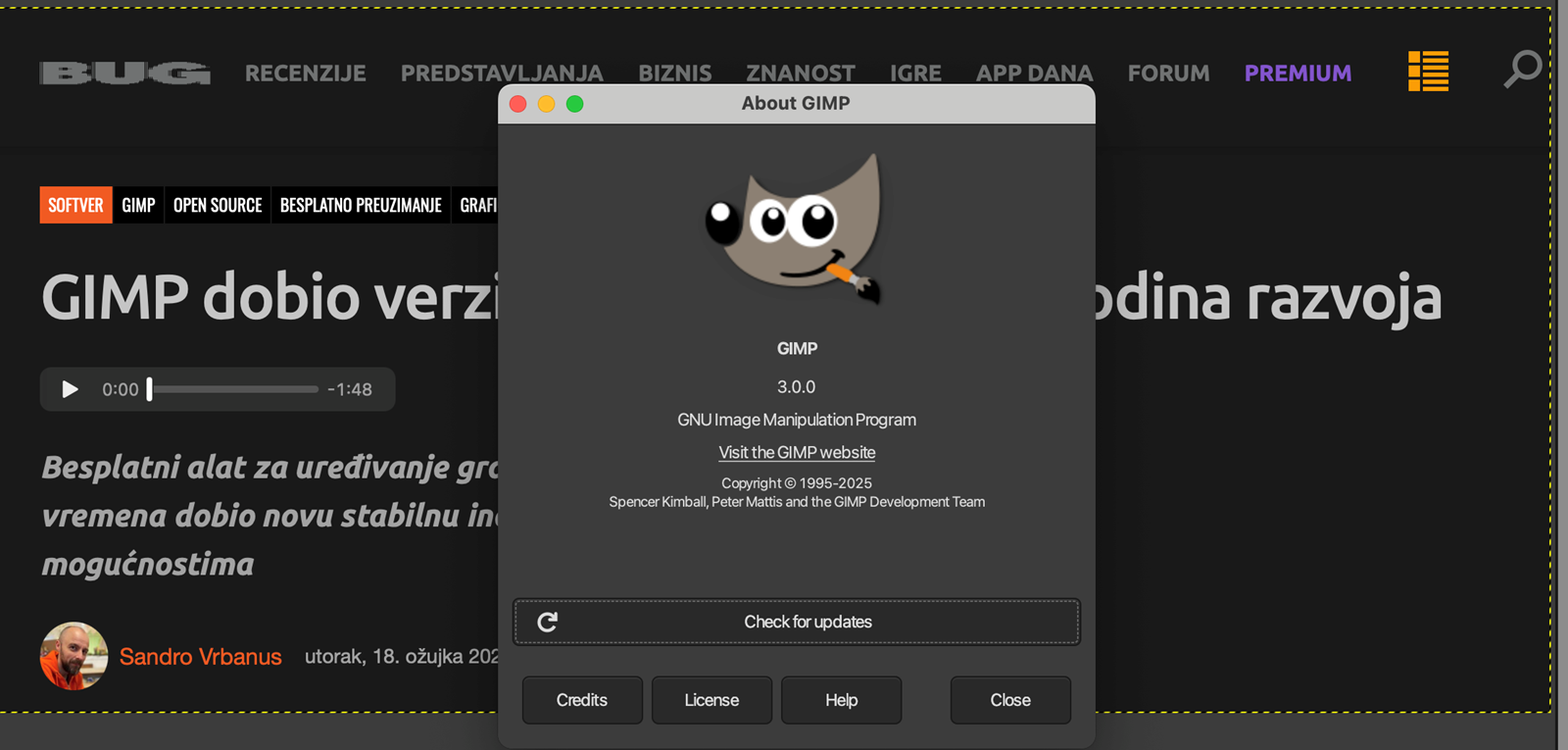Screen dimensions: 1568x750
Task: Click the Wilber mascot logo
Action: (x=796, y=230)
